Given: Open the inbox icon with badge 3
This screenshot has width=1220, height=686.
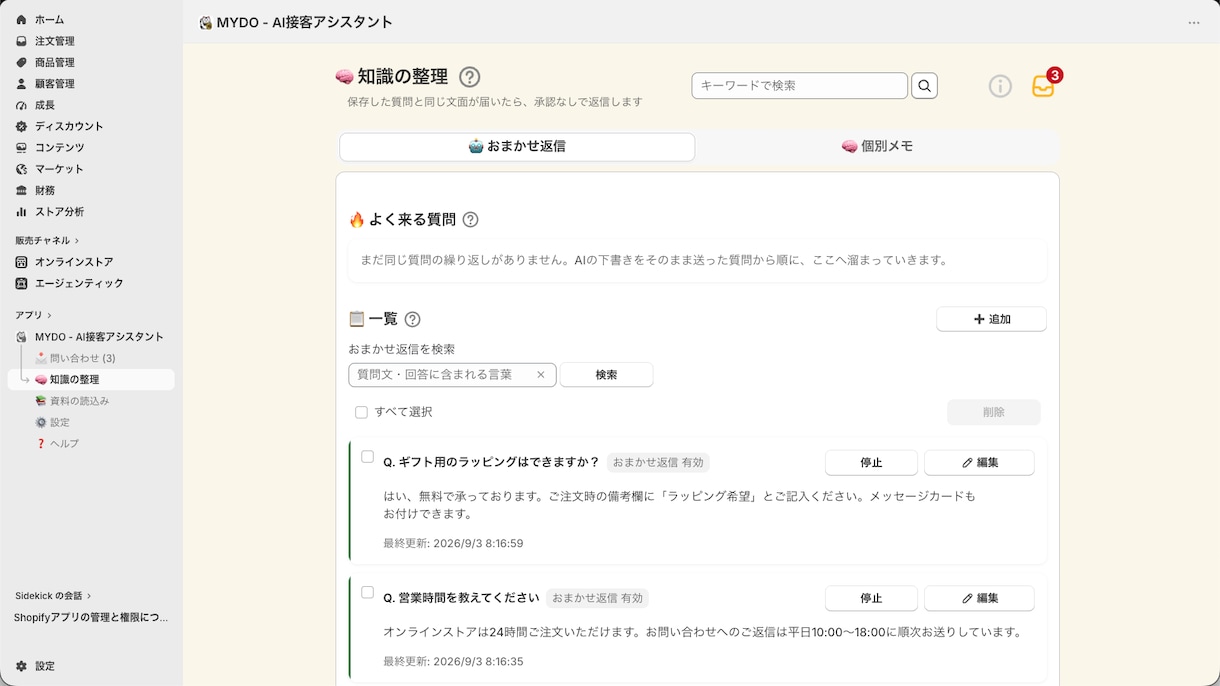Looking at the screenshot, I should click(x=1043, y=86).
